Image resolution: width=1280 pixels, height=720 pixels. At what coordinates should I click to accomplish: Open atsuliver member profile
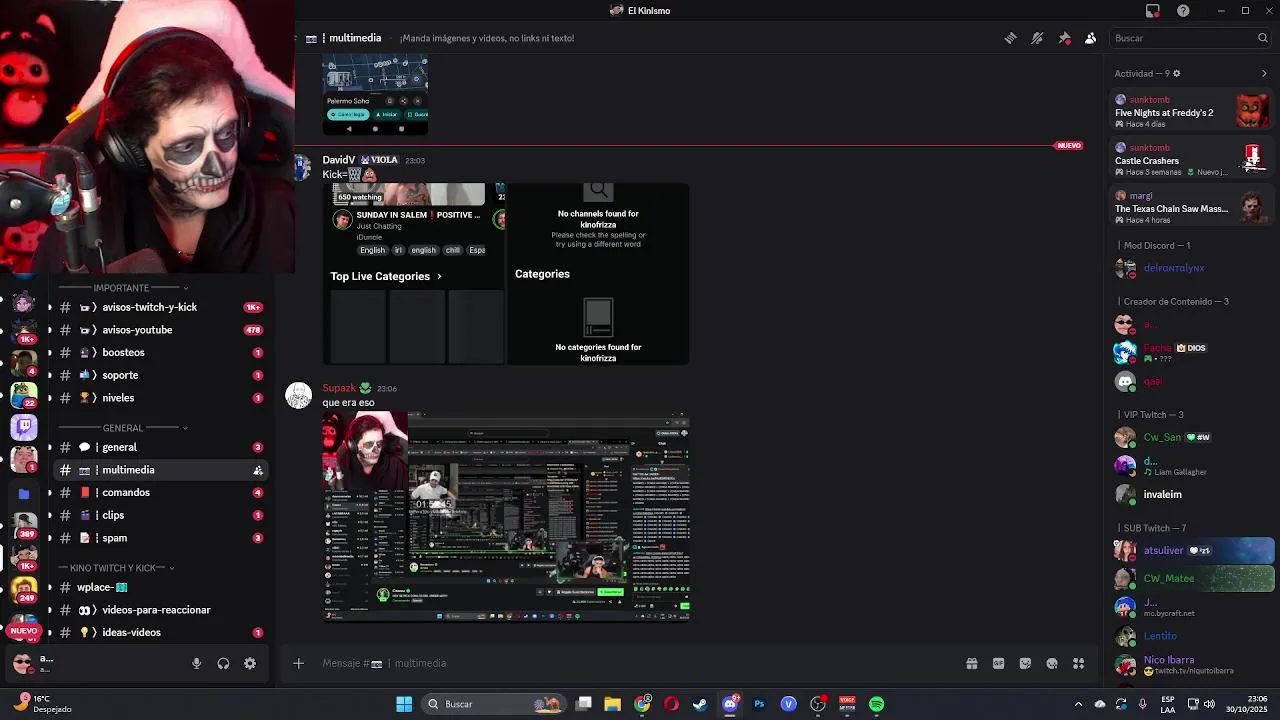point(1193,550)
